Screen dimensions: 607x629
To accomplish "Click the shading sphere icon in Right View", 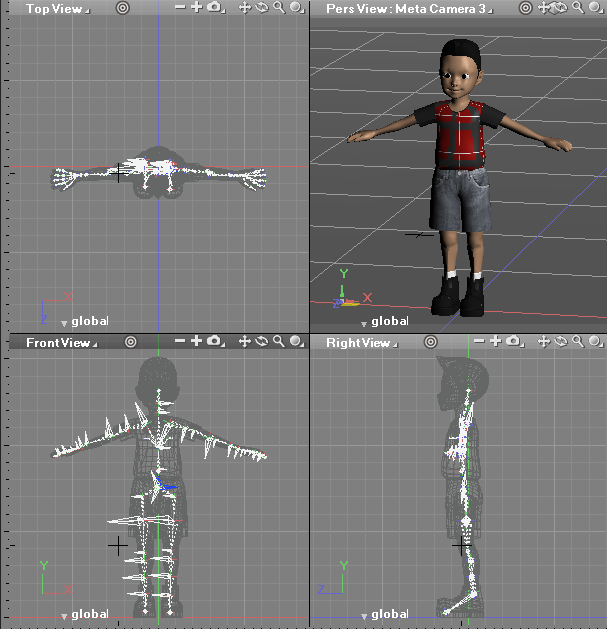I will click(x=597, y=343).
